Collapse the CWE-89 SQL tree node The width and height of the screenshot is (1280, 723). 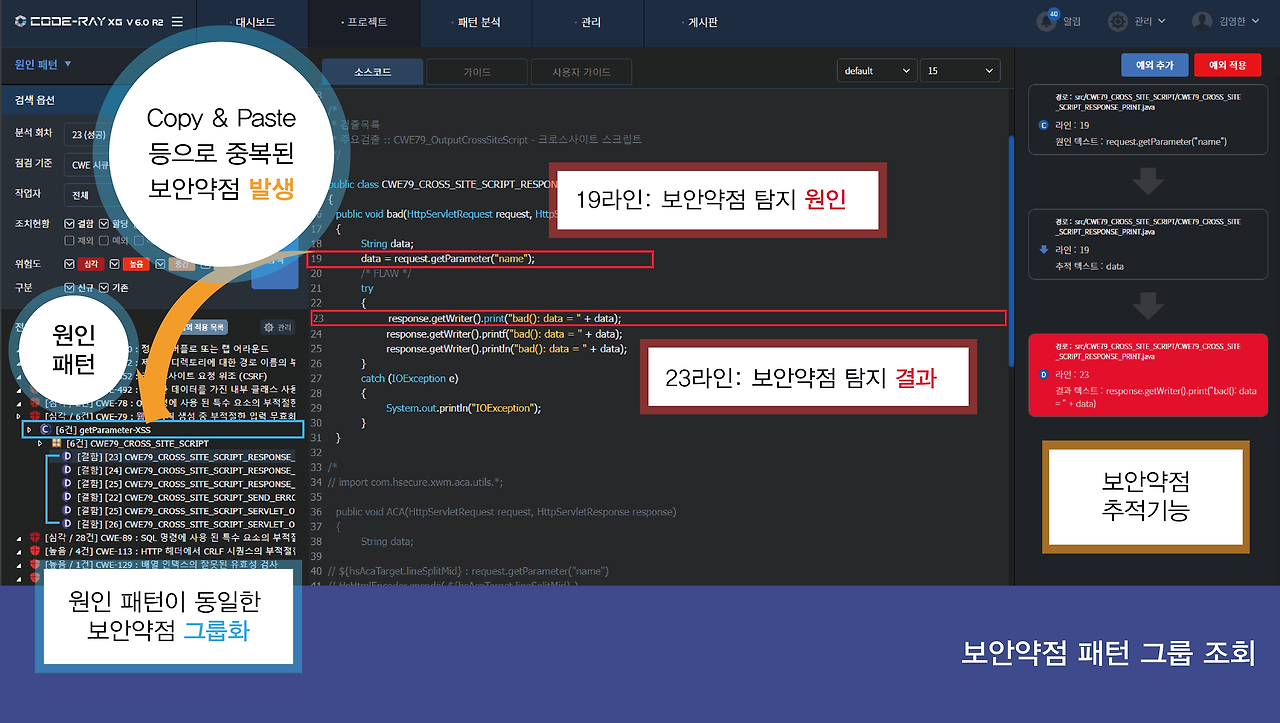[x=19, y=537]
